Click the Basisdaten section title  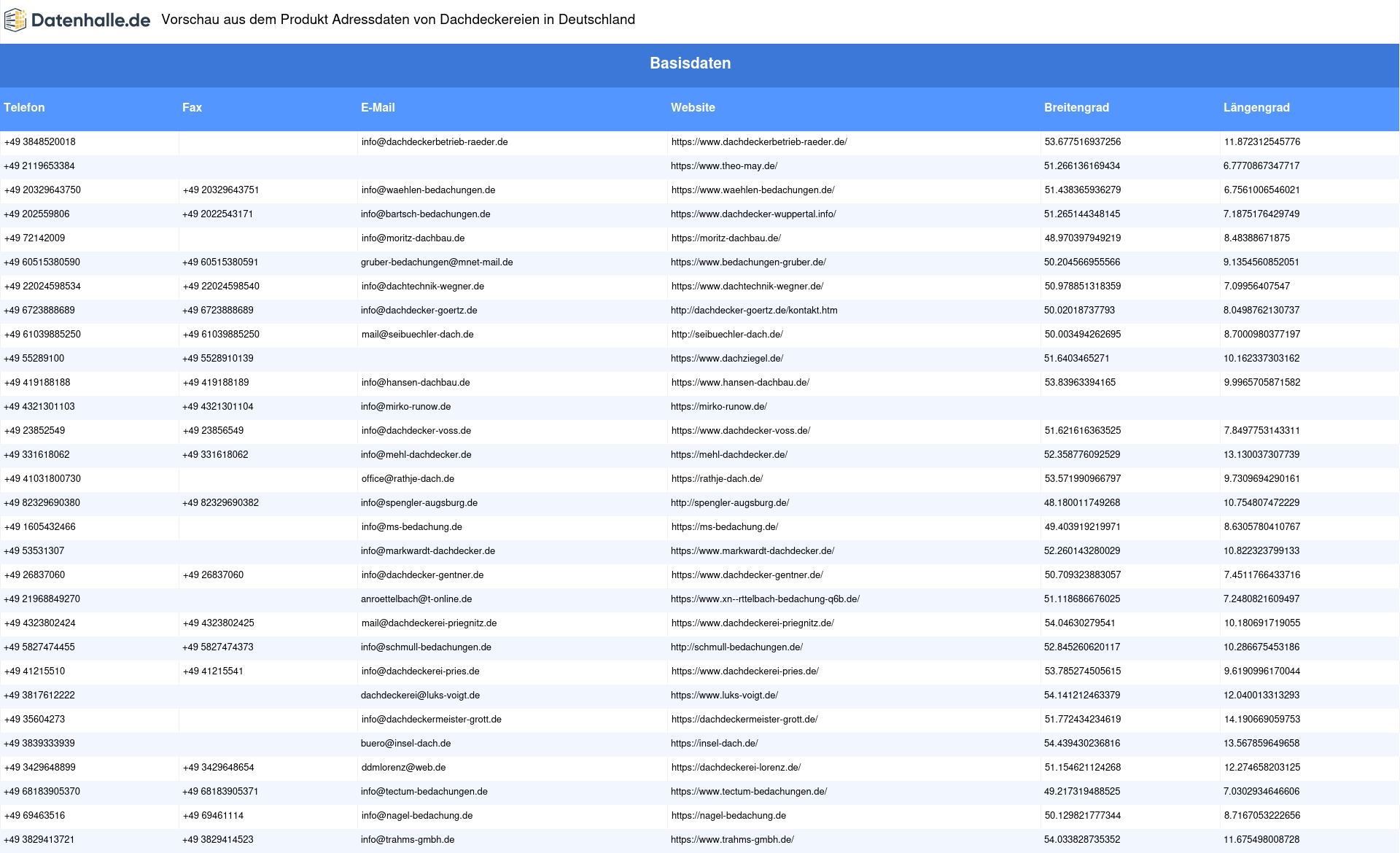691,63
